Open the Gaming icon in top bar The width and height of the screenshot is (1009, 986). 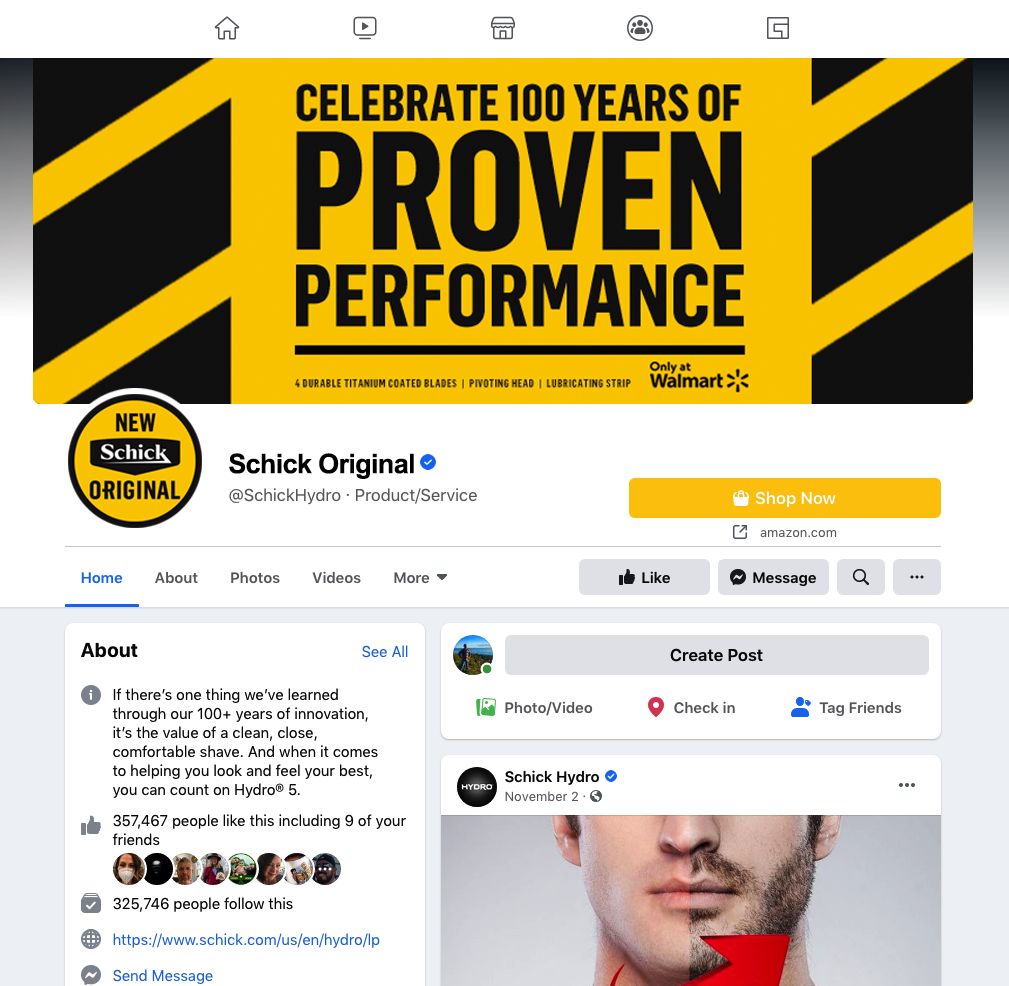click(x=777, y=28)
